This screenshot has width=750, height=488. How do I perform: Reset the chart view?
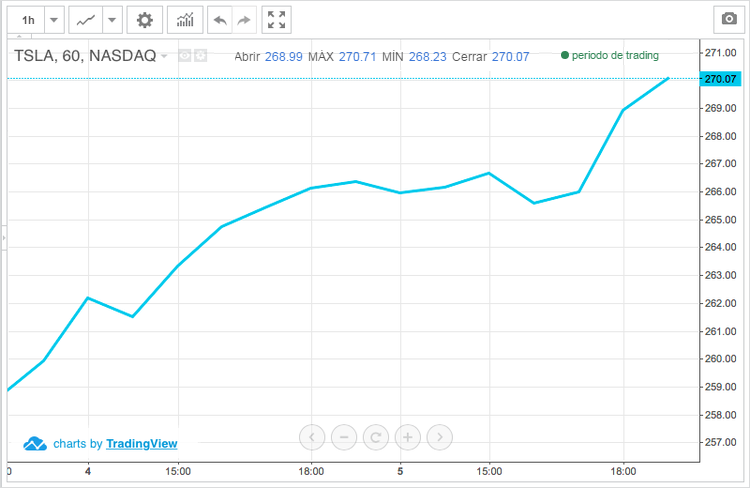(376, 437)
